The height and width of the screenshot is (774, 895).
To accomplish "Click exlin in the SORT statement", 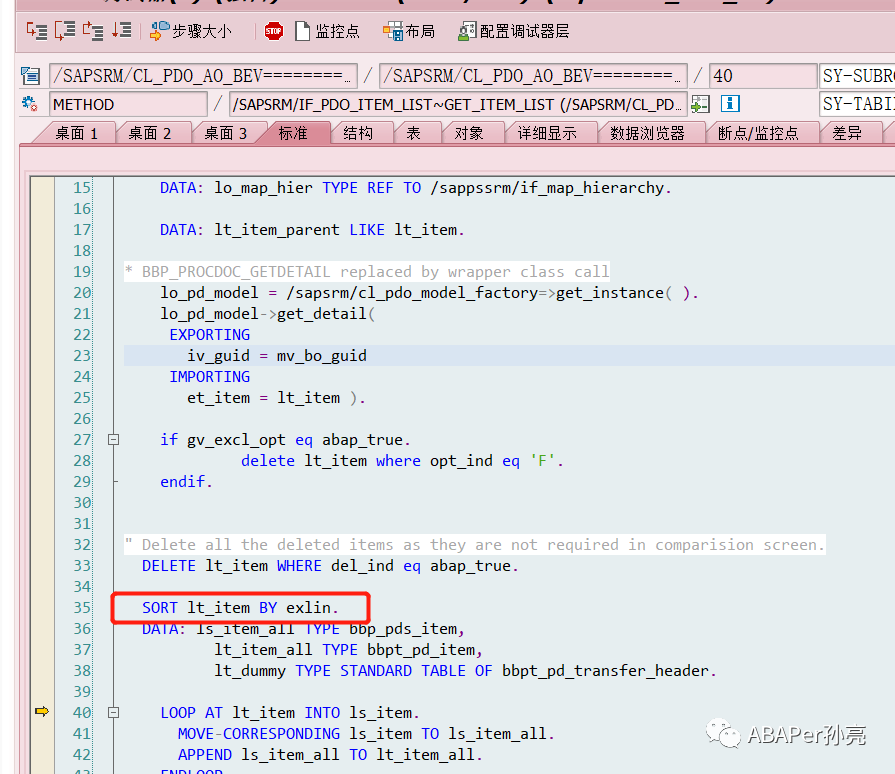I will coord(309,607).
